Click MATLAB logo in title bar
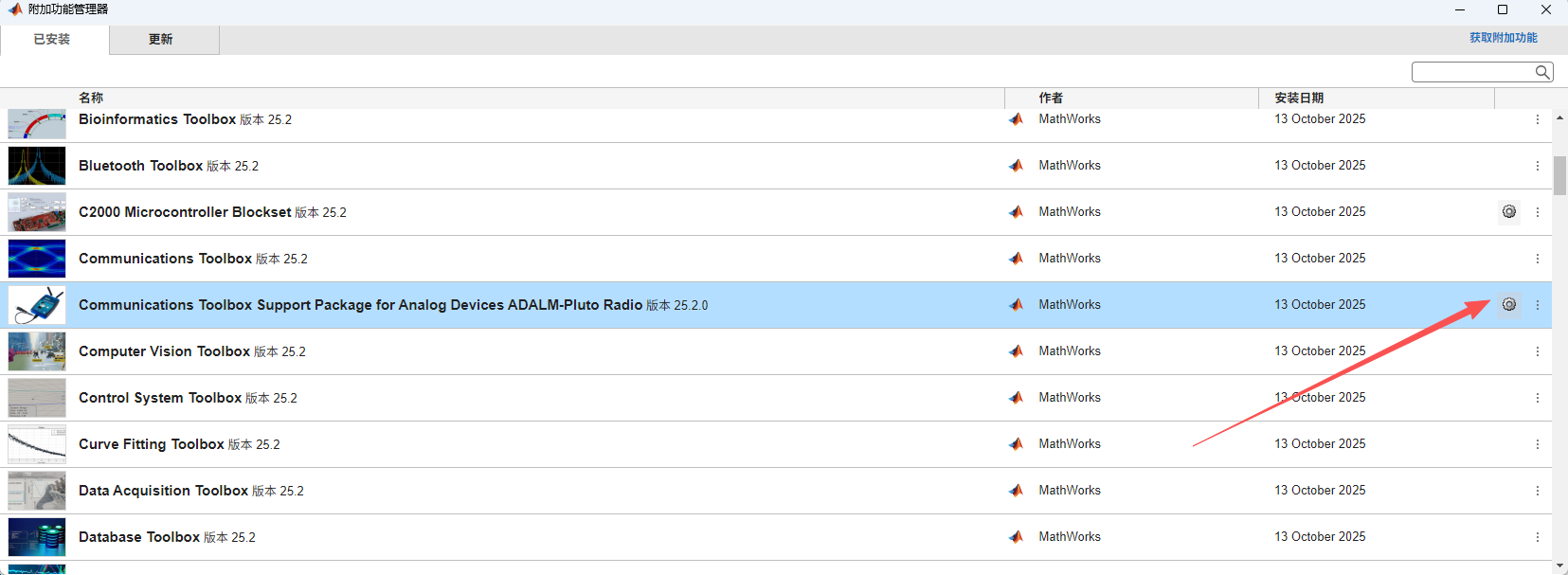1568x575 pixels. tap(15, 9)
